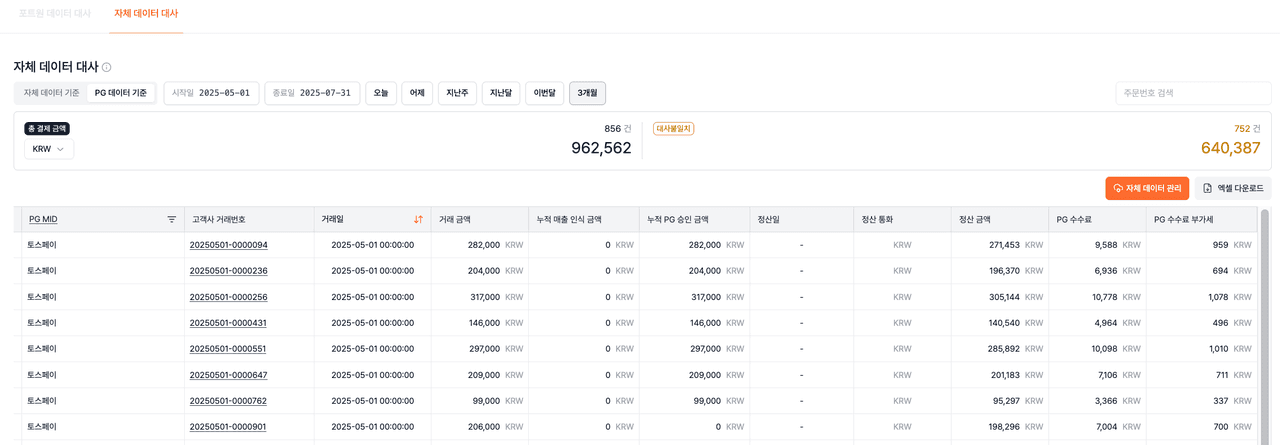Select PG 데이터 기준 toggle option
The image size is (1280, 445).
pos(121,93)
